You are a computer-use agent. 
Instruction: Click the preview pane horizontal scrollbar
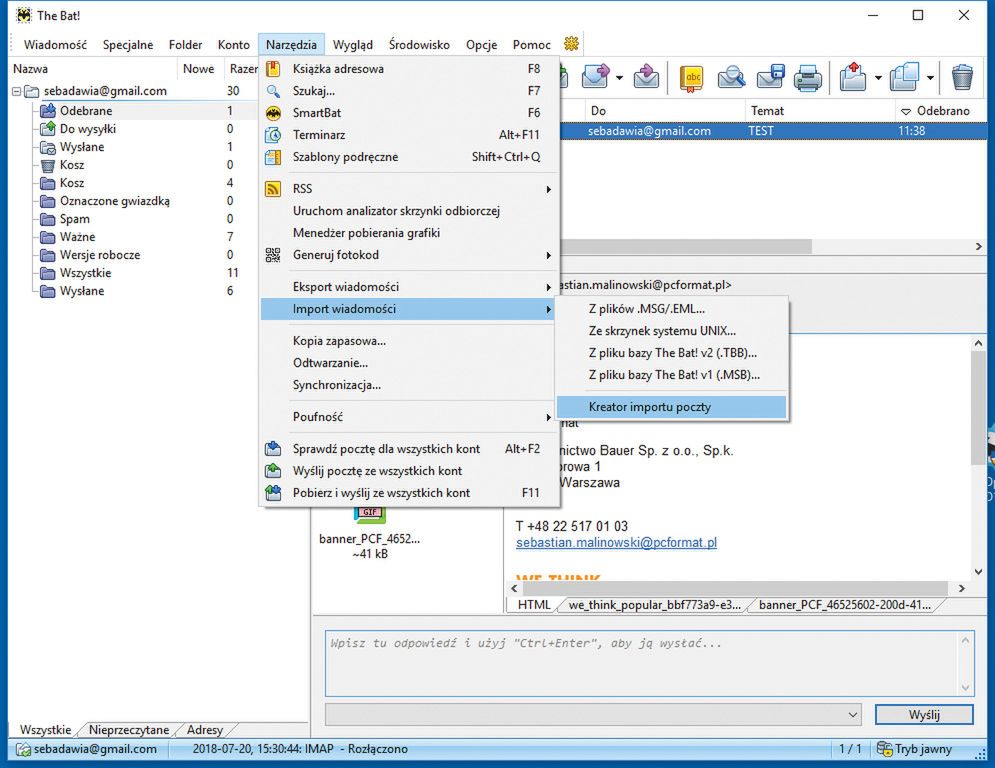tap(733, 588)
